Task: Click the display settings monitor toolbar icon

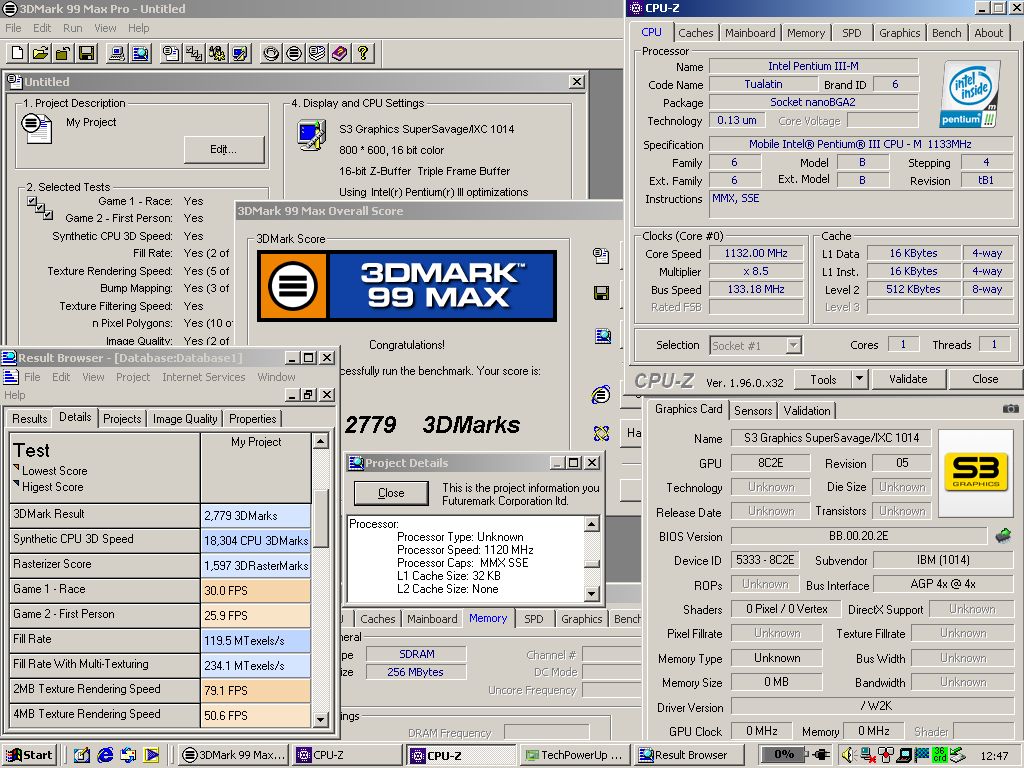Action: [240, 53]
